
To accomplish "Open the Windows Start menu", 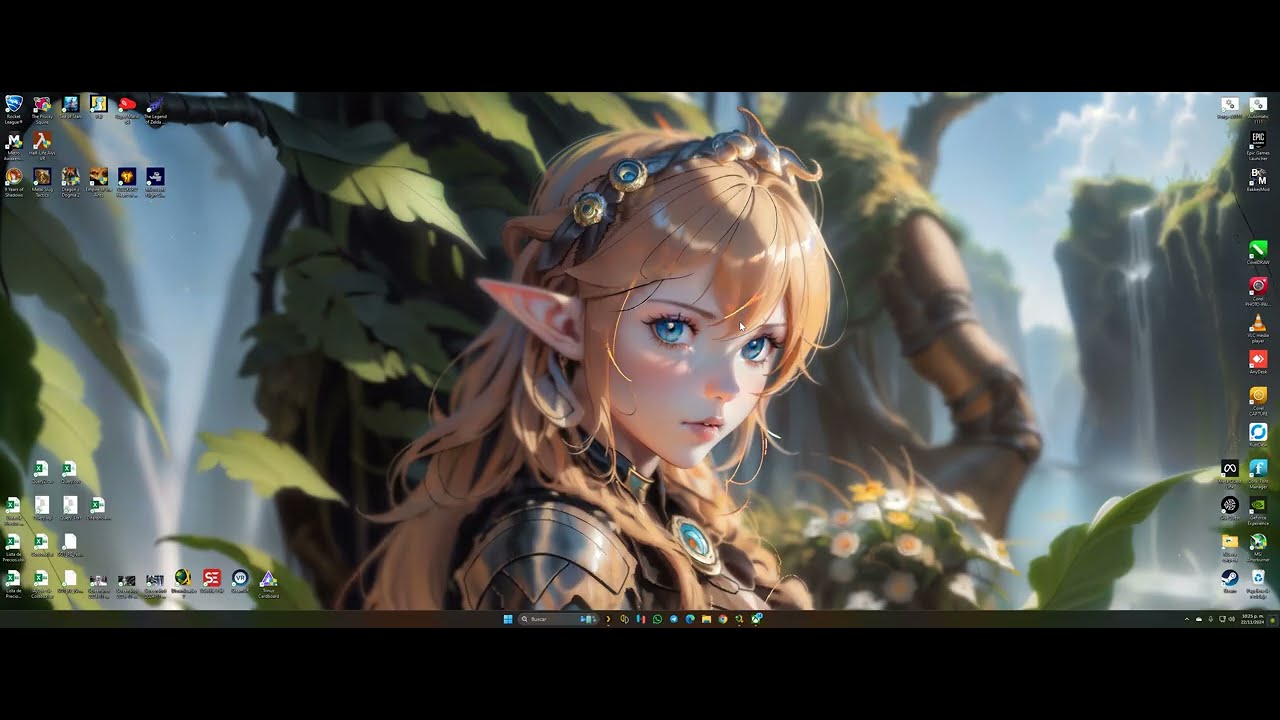I will pyautogui.click(x=508, y=619).
